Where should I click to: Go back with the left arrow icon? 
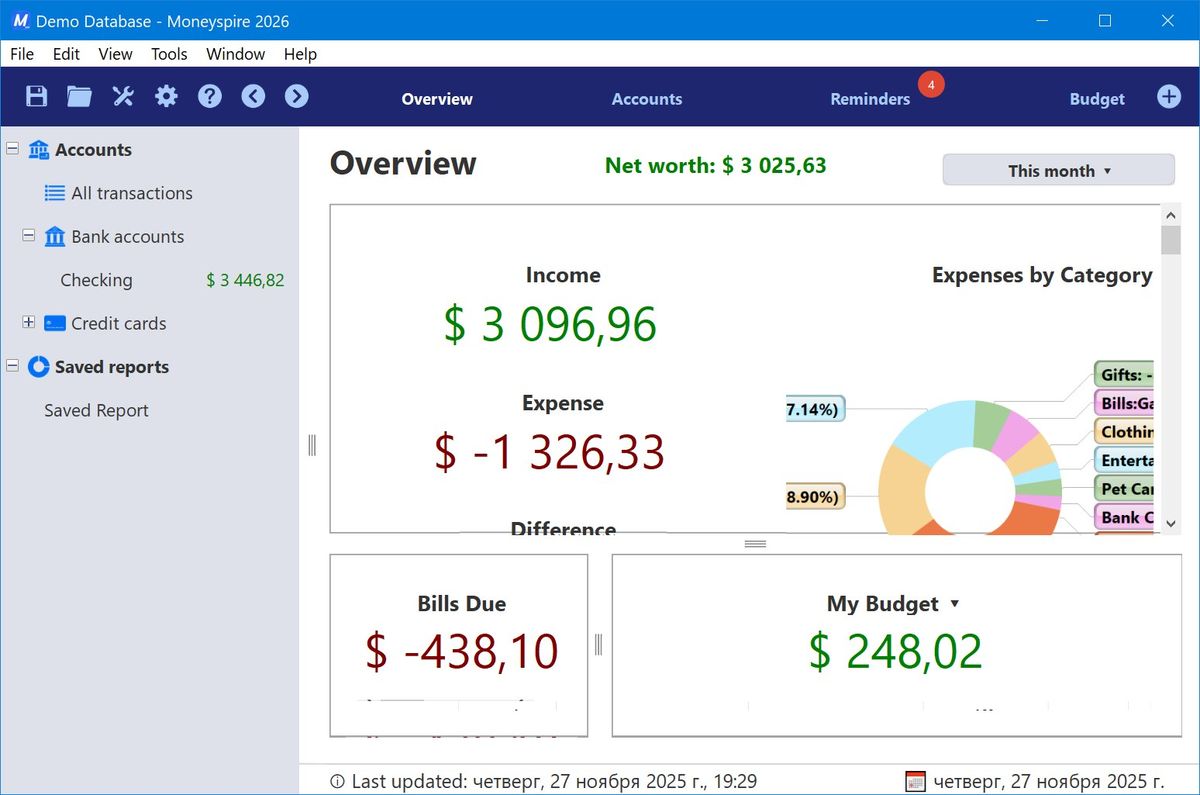point(253,96)
